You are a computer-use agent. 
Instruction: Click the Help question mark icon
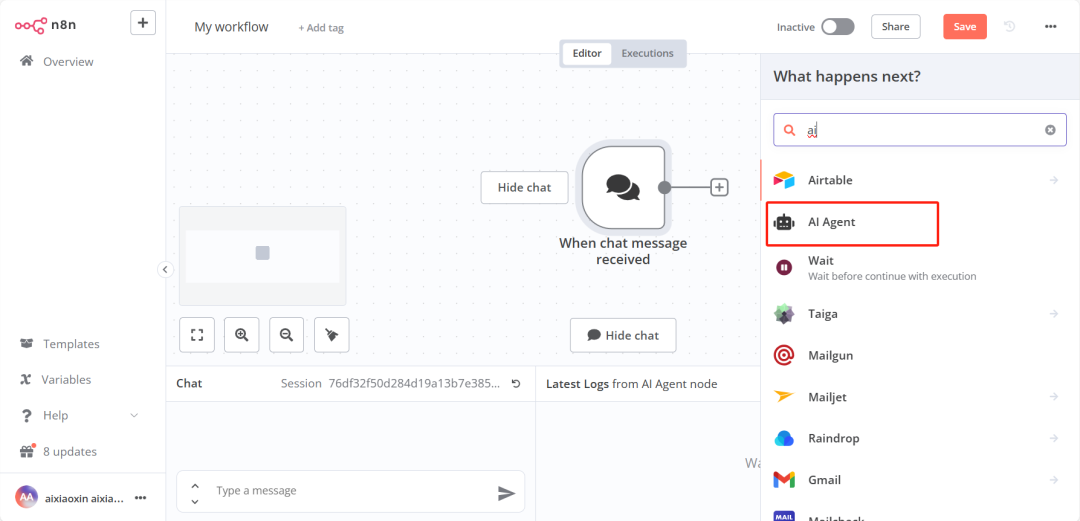point(27,416)
